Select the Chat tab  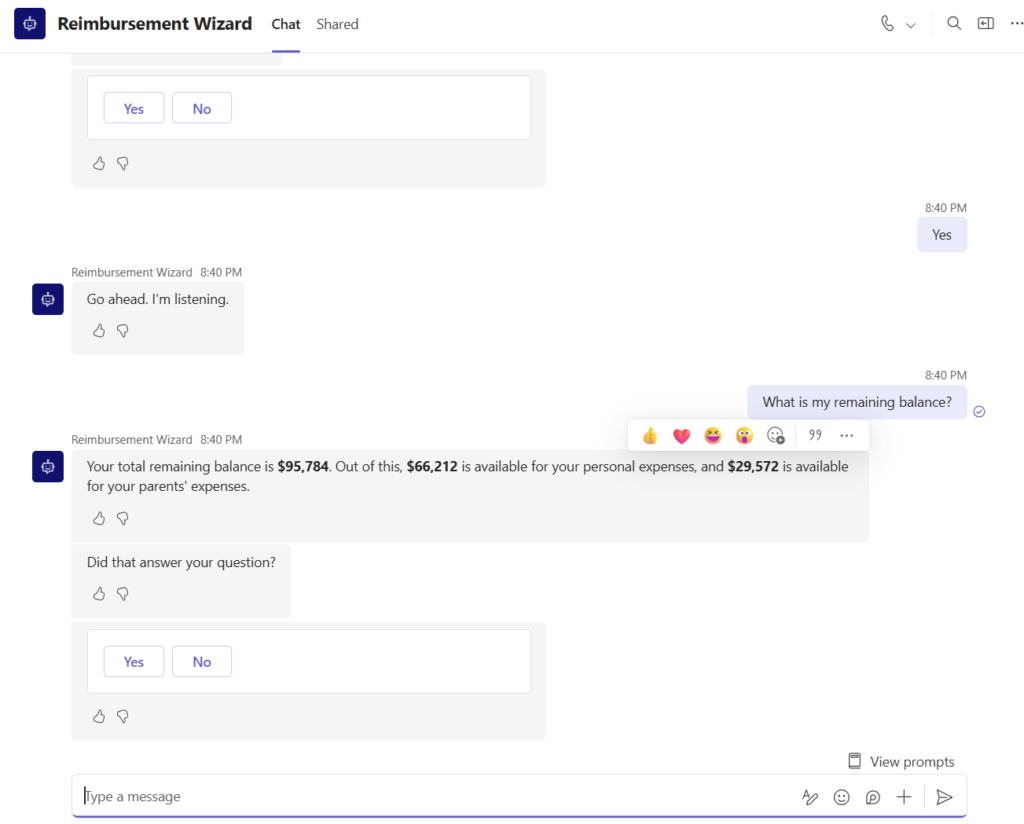click(286, 24)
